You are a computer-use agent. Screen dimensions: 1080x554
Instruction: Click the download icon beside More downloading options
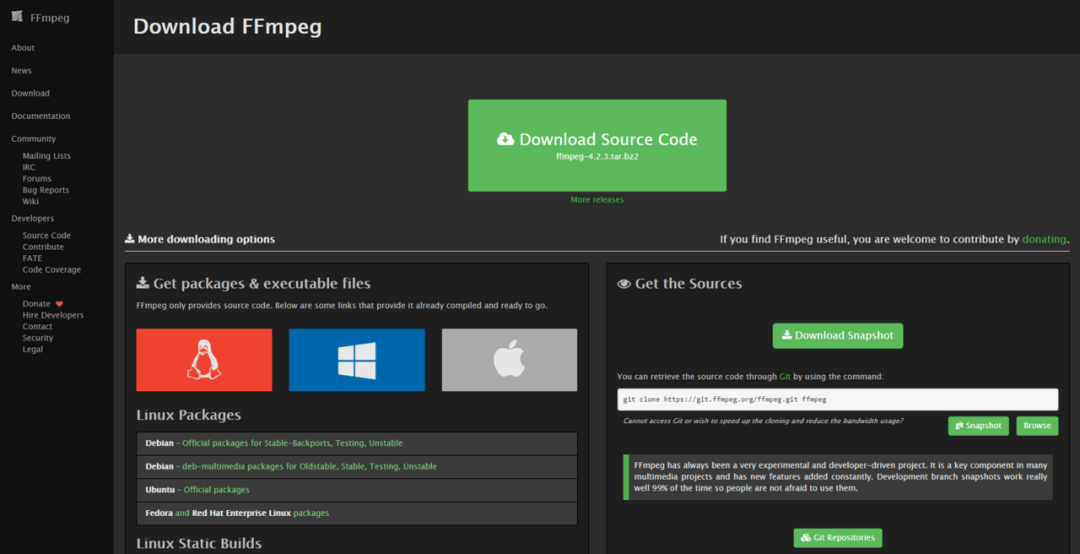pos(129,239)
